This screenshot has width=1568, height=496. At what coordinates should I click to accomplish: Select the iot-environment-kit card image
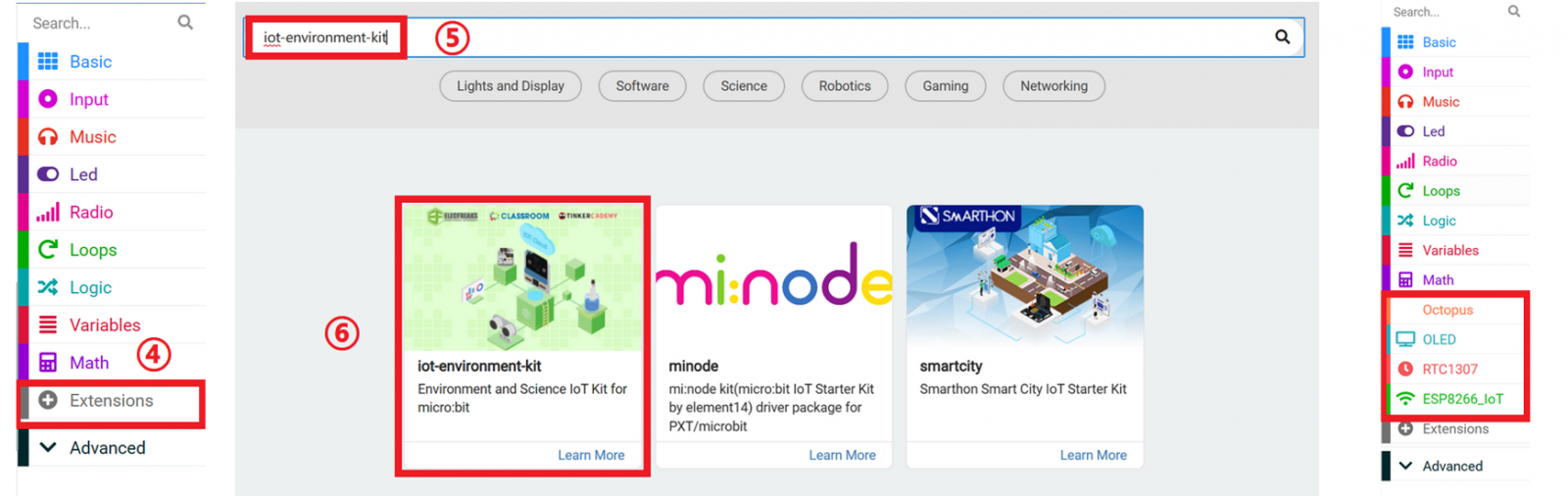pyautogui.click(x=523, y=278)
